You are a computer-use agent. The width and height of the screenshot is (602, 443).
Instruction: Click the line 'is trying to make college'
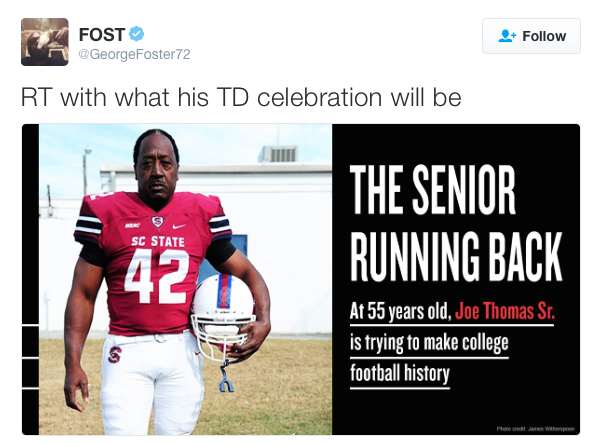pos(429,344)
